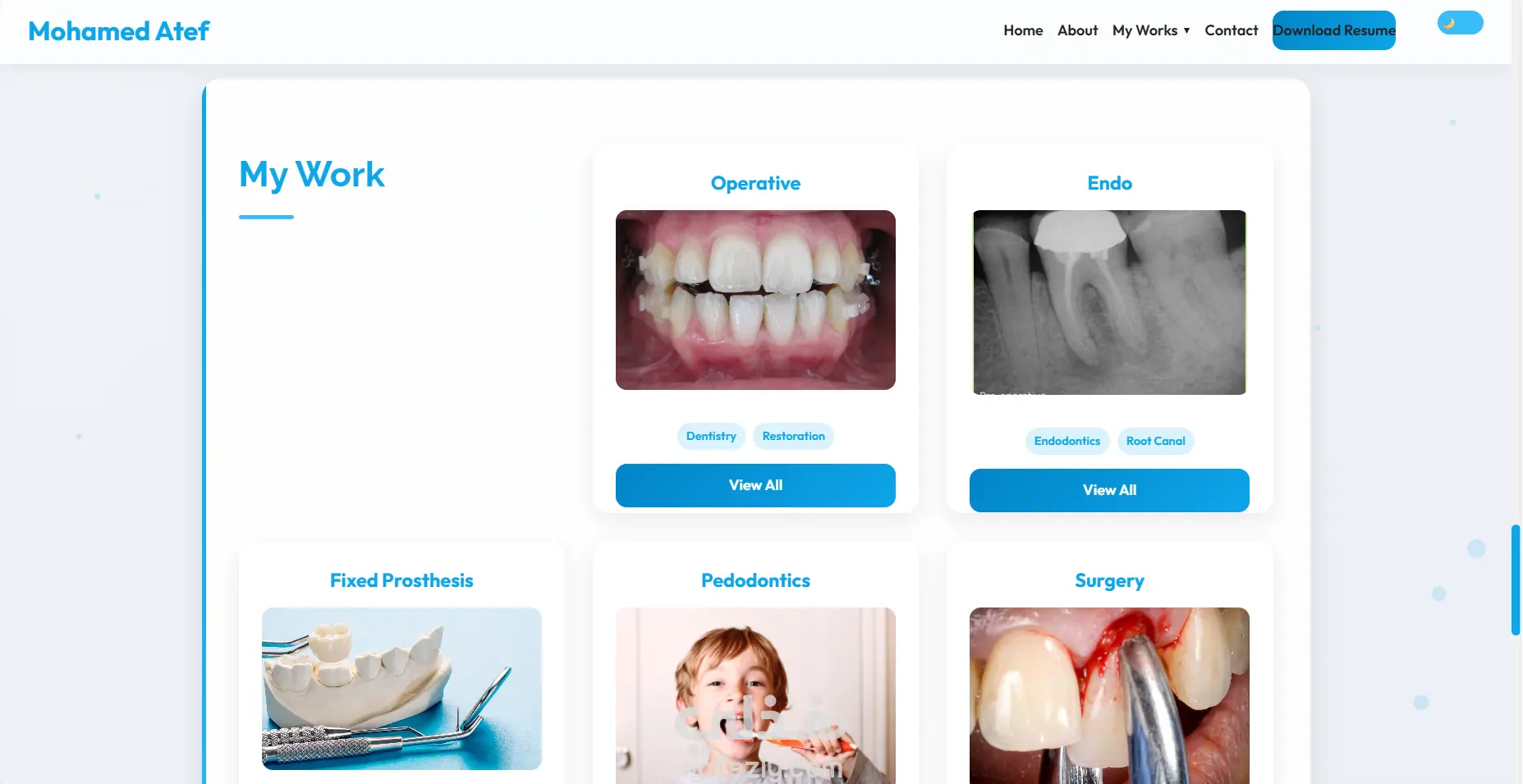Select the Dentistry tag chip
This screenshot has width=1523, height=784.
tap(711, 436)
